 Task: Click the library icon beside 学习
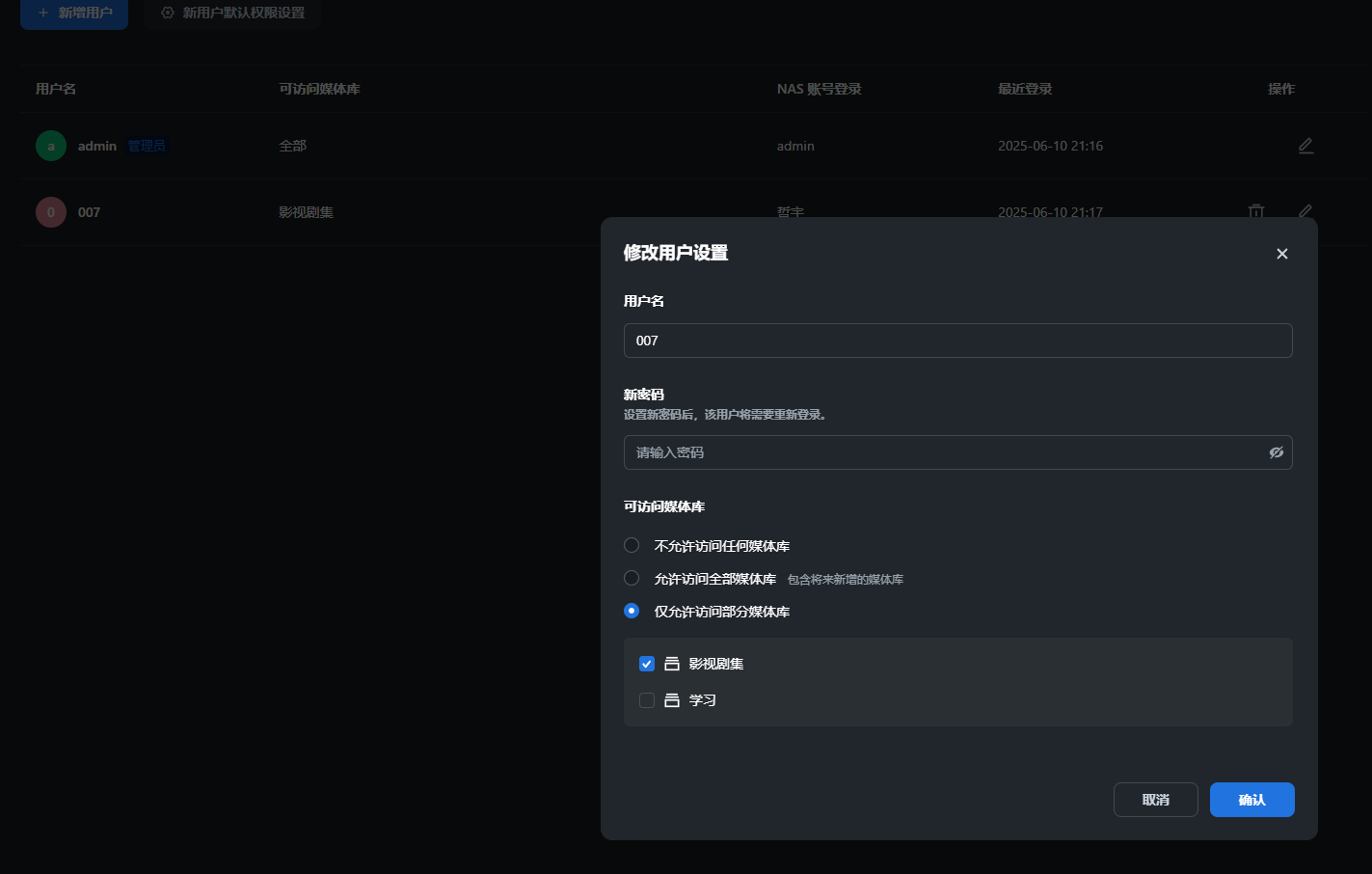click(x=672, y=700)
